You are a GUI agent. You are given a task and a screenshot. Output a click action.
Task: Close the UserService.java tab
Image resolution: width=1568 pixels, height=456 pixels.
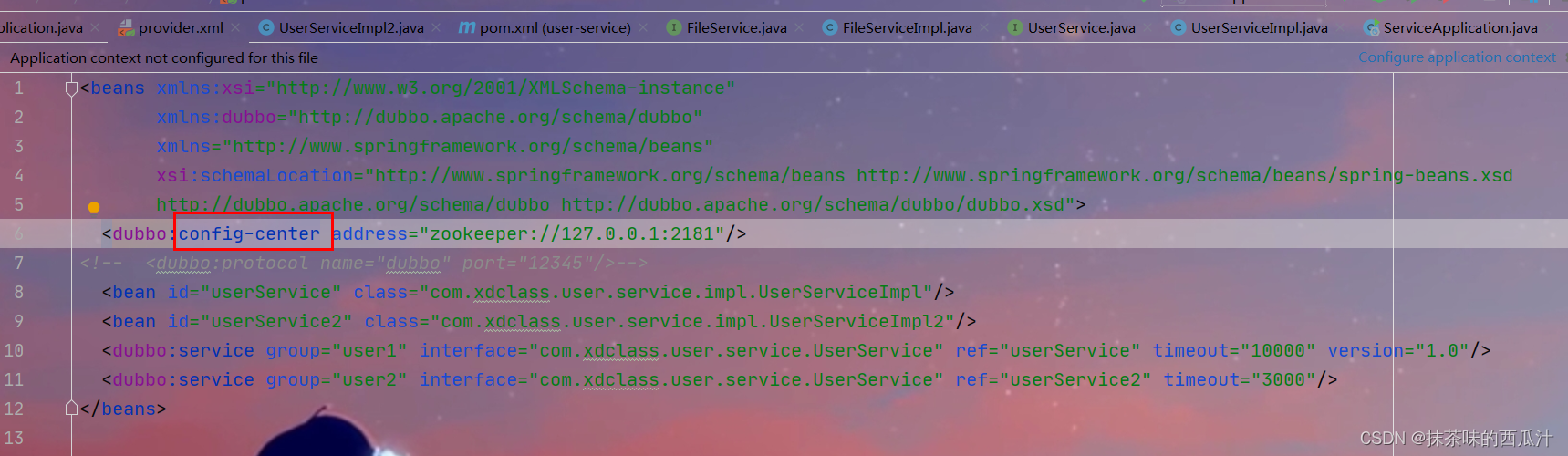tap(1148, 28)
